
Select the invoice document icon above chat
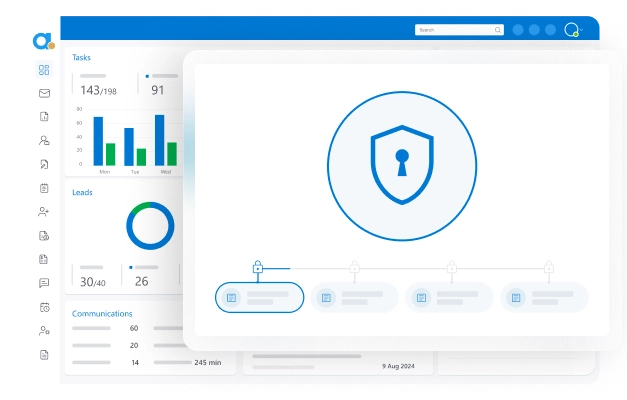click(x=44, y=259)
